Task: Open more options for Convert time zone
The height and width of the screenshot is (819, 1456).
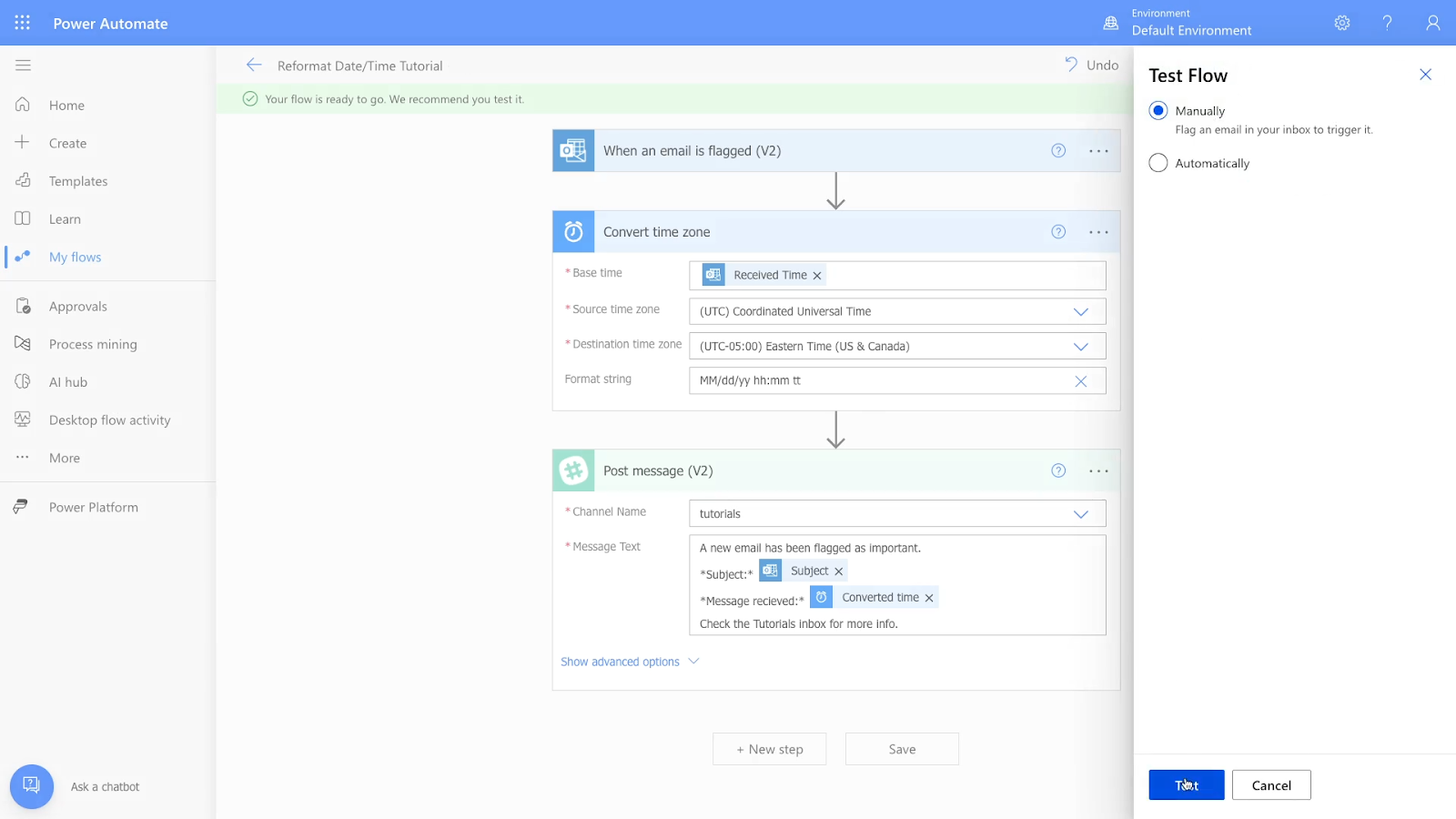Action: (x=1098, y=232)
